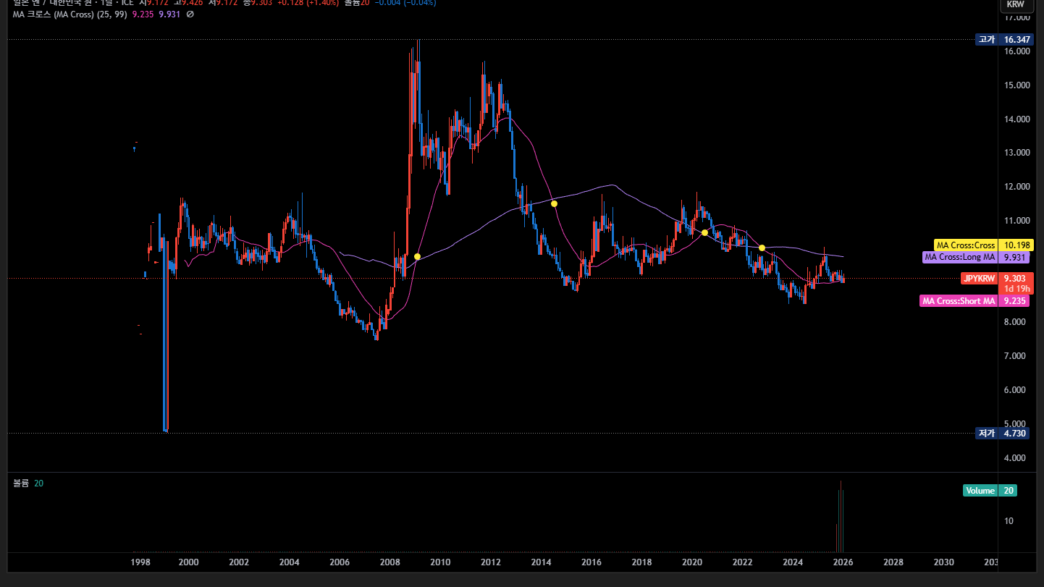Click the 2026 label on time axis
Image resolution: width=1044 pixels, height=587 pixels.
pyautogui.click(x=843, y=563)
